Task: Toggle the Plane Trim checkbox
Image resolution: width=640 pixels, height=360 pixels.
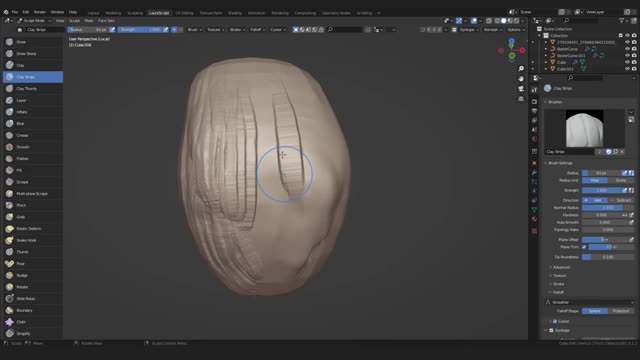Action: coord(584,247)
